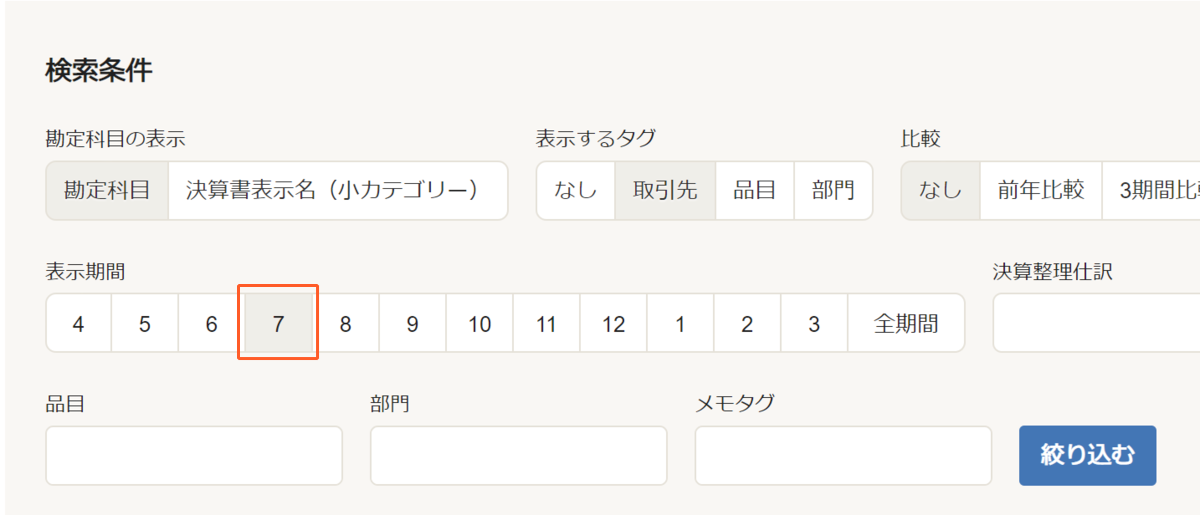
Task: Select month 10 in 表示期間
Action: tap(480, 323)
